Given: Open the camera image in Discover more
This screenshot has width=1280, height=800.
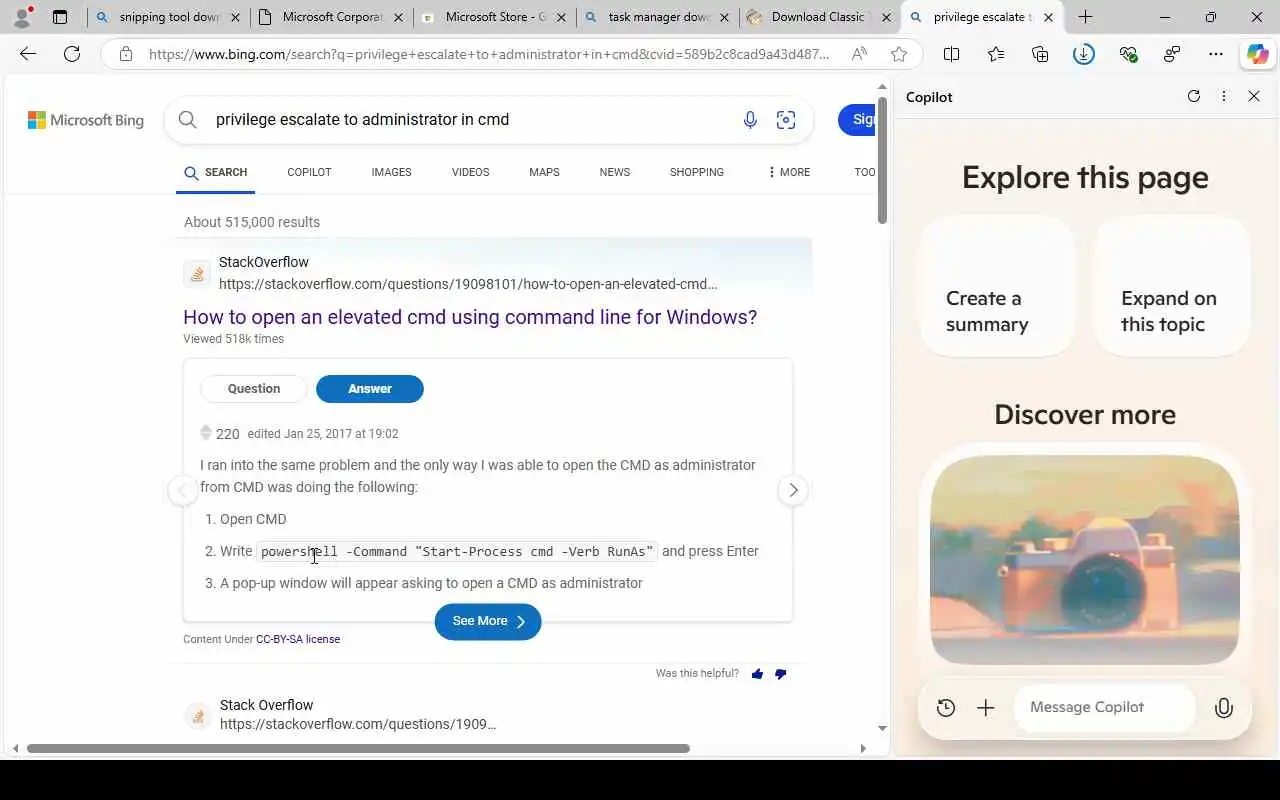Looking at the screenshot, I should click(1085, 560).
